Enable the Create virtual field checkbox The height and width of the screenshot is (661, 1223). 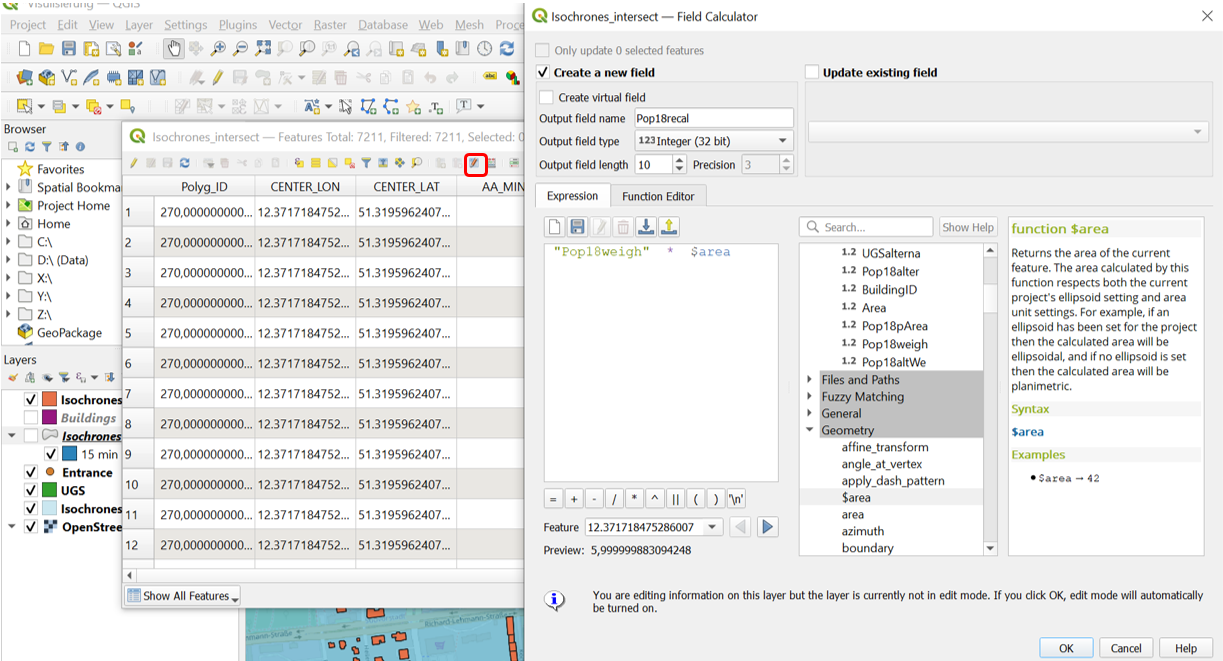(x=546, y=97)
